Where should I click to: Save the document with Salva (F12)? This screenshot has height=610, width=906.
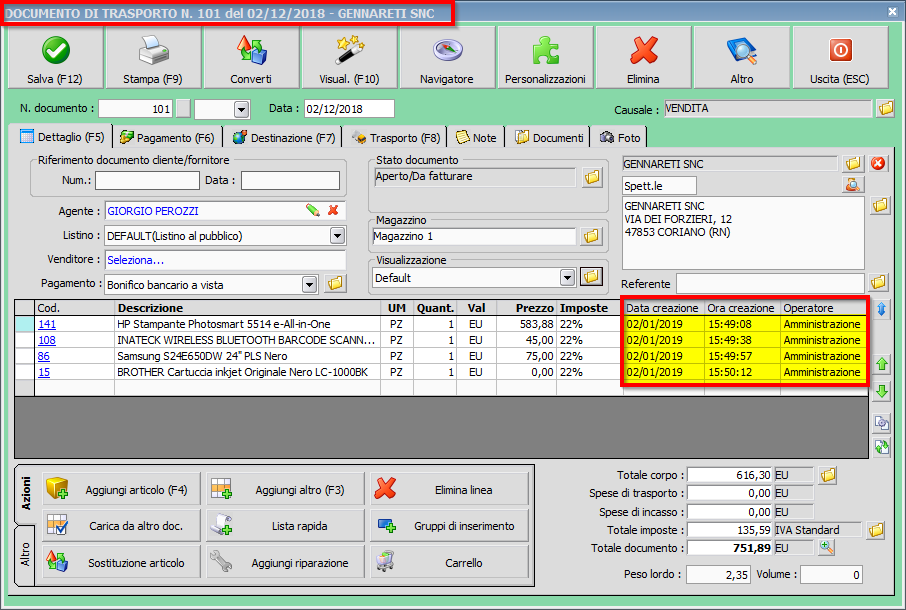(x=55, y=58)
